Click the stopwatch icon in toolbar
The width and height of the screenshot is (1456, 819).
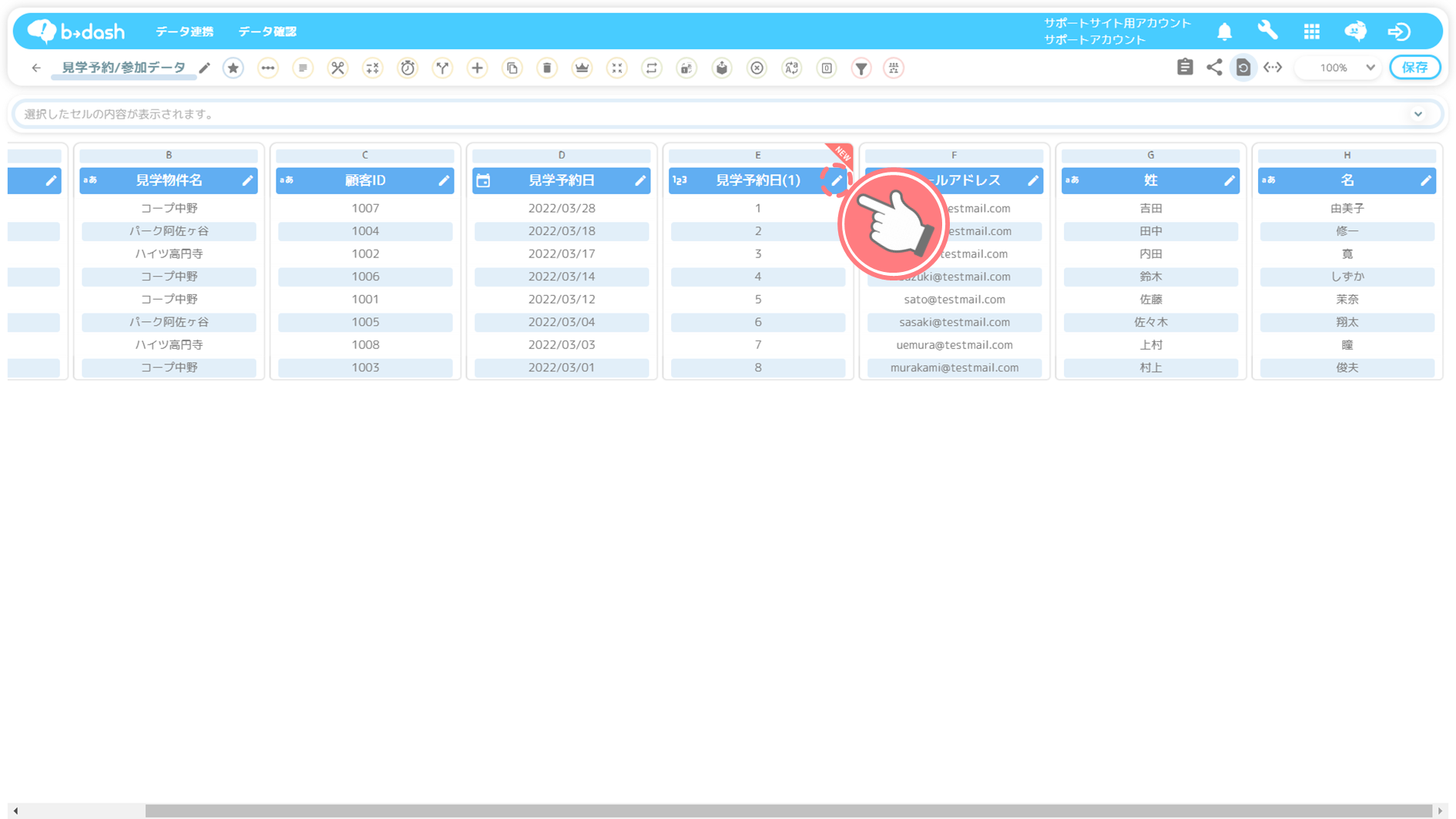point(408,68)
